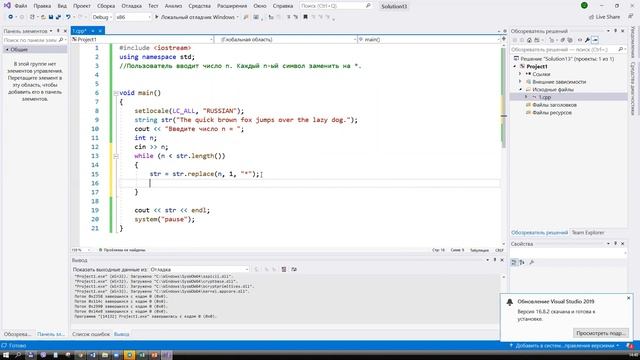This screenshot has width=640, height=360.
Task: Switch to the Обозреватель решений bottom tab
Action: [x=539, y=233]
